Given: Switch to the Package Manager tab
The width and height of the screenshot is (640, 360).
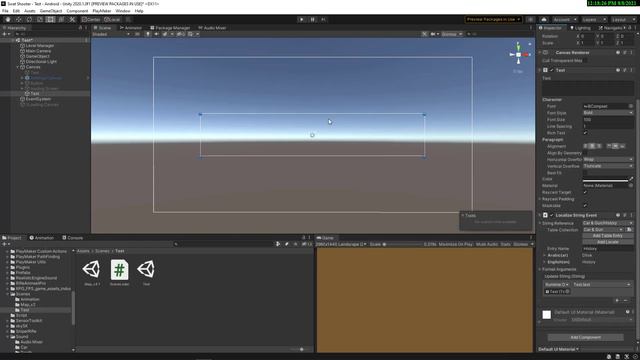Looking at the screenshot, I should pyautogui.click(x=170, y=28).
